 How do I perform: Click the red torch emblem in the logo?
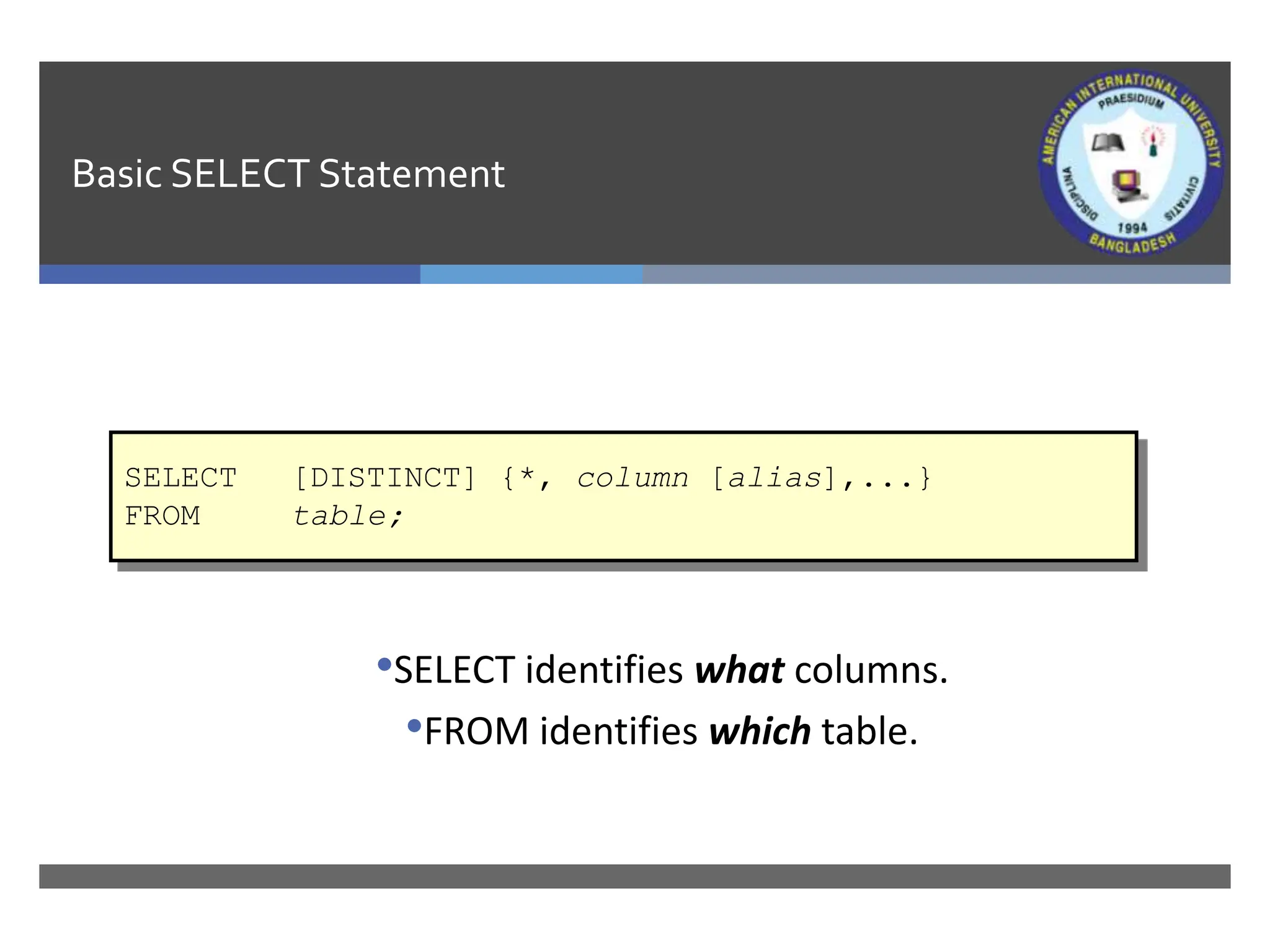click(x=1153, y=141)
